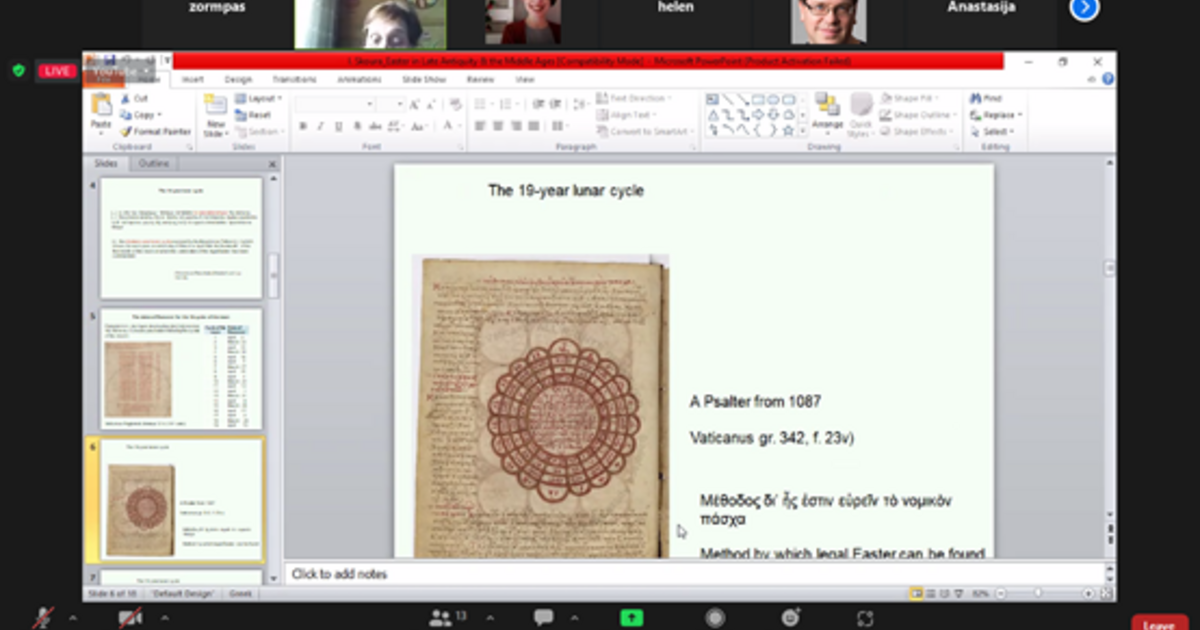Click the Zoom record icon

point(714,618)
